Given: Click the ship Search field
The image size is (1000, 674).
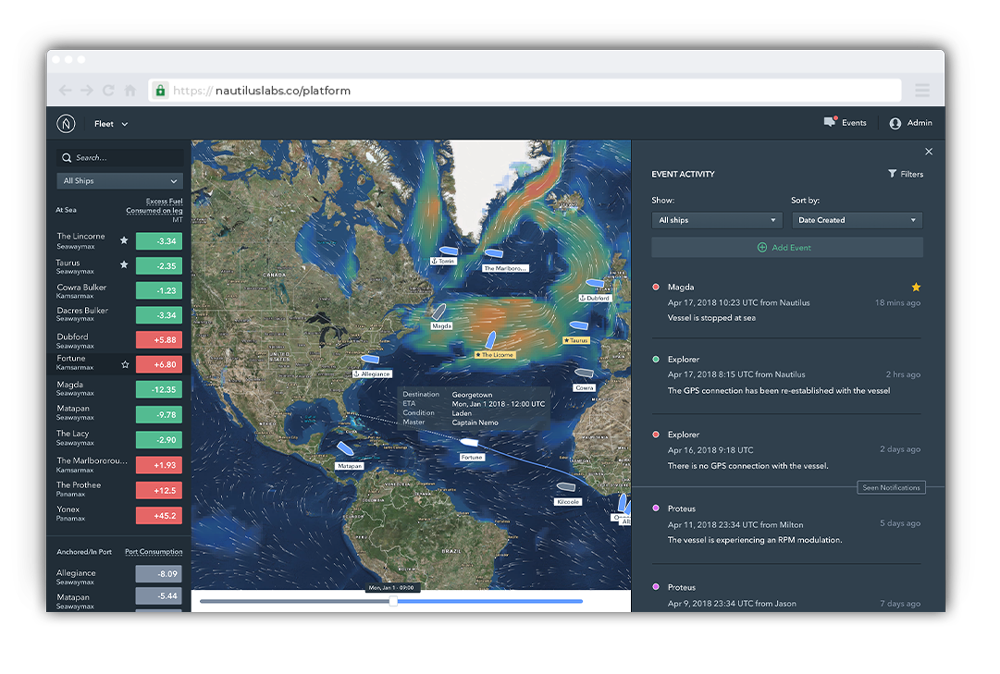Looking at the screenshot, I should (120, 158).
